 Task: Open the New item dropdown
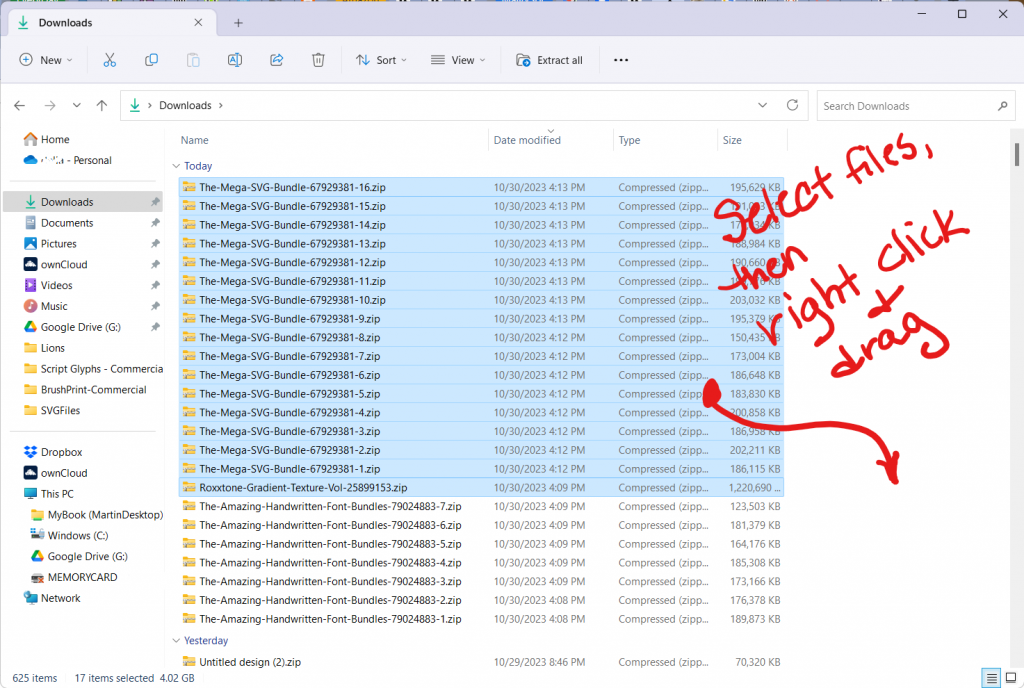46,60
